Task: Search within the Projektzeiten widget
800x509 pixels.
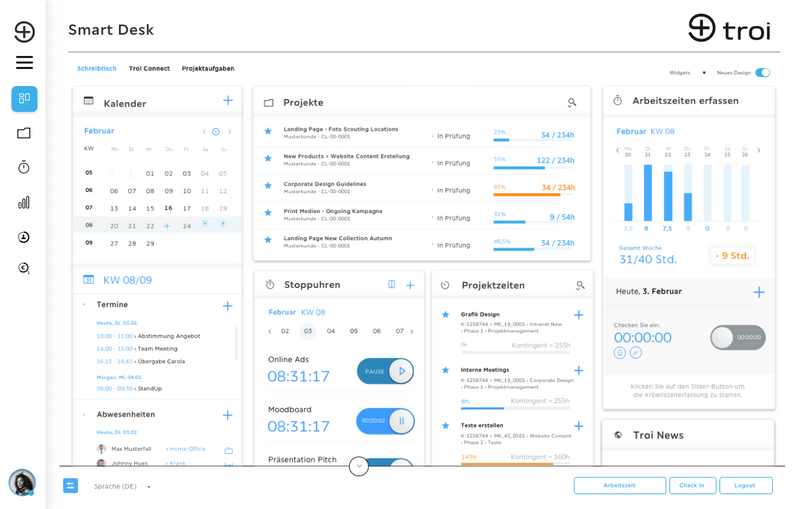Action: (x=580, y=285)
